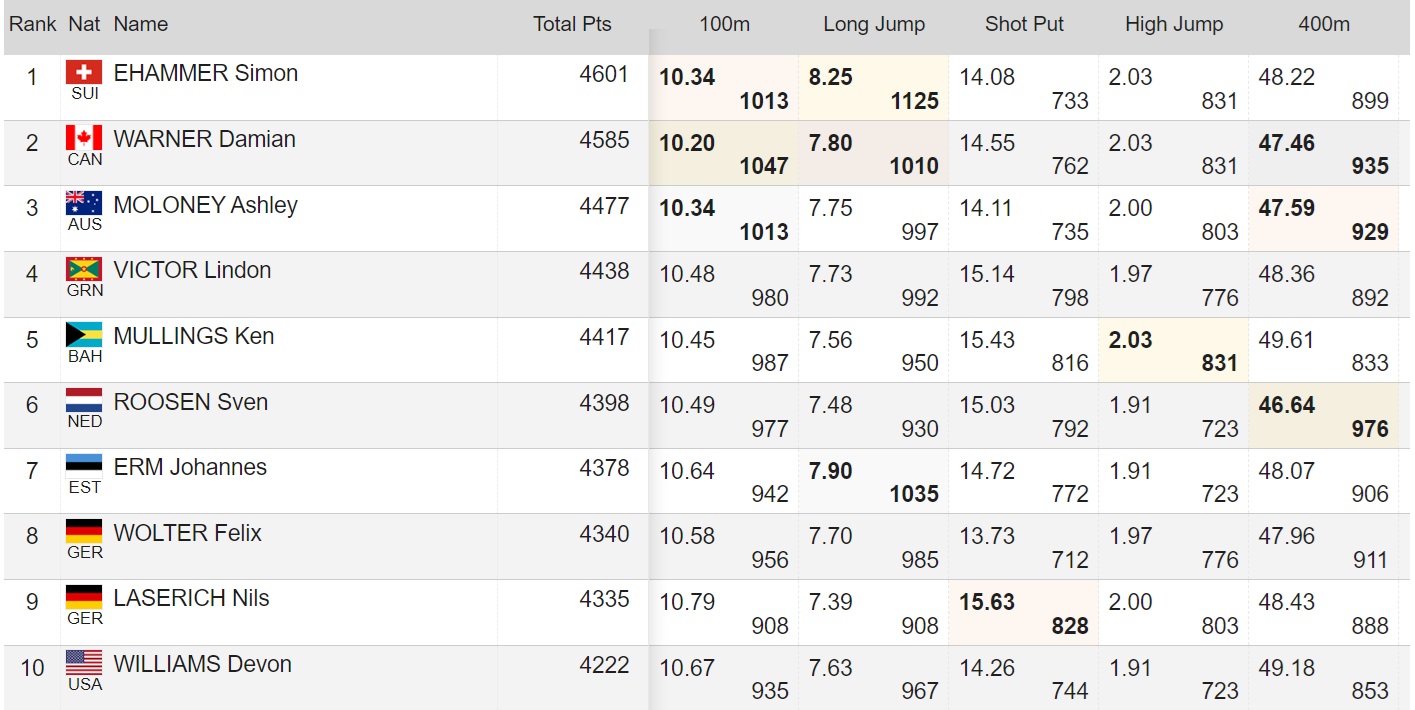Open WARNER Damian's athlete profile
Image resolution: width=1415 pixels, height=710 pixels.
[x=205, y=139]
